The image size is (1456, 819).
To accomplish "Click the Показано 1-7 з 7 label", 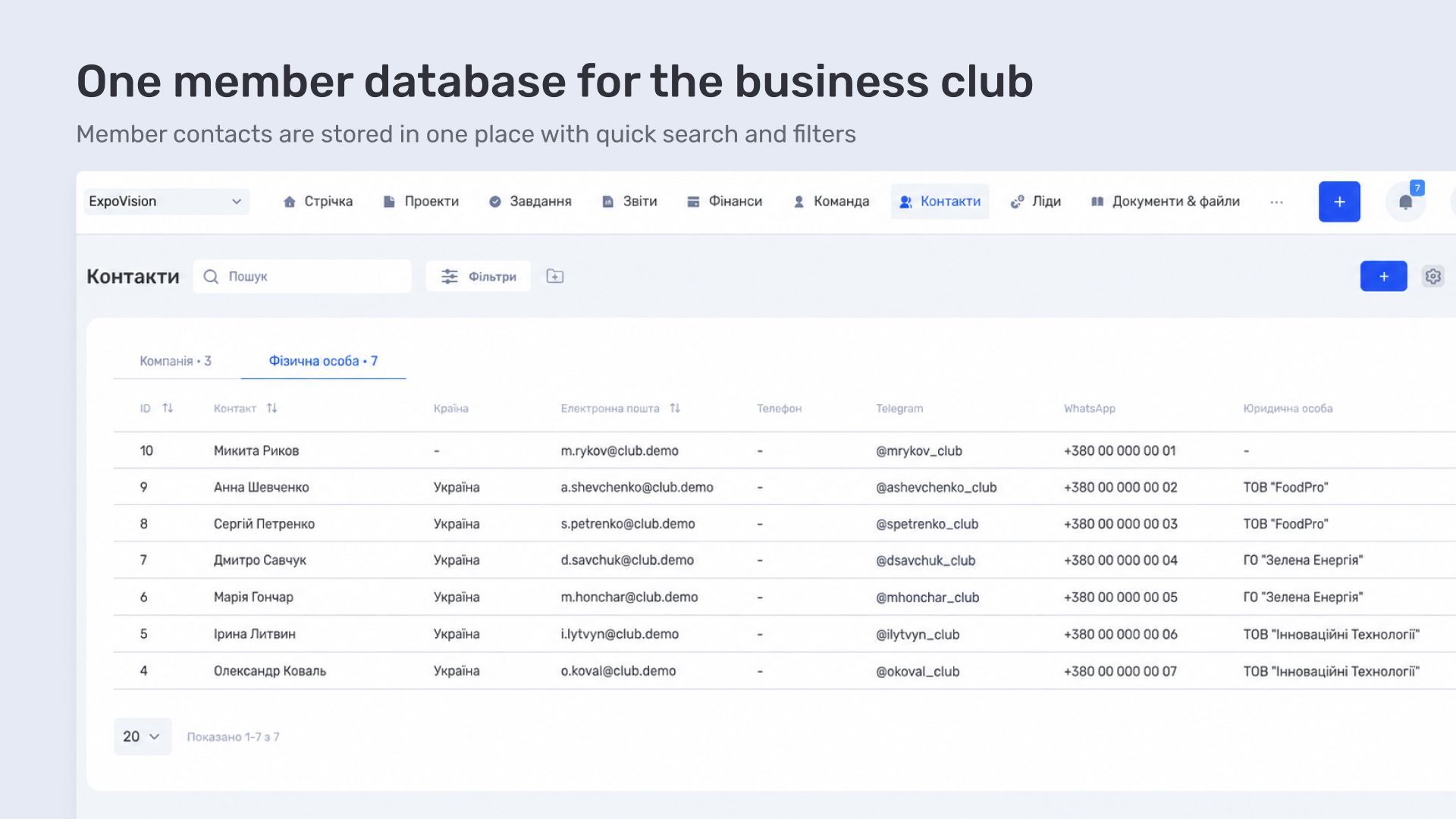I will point(233,737).
